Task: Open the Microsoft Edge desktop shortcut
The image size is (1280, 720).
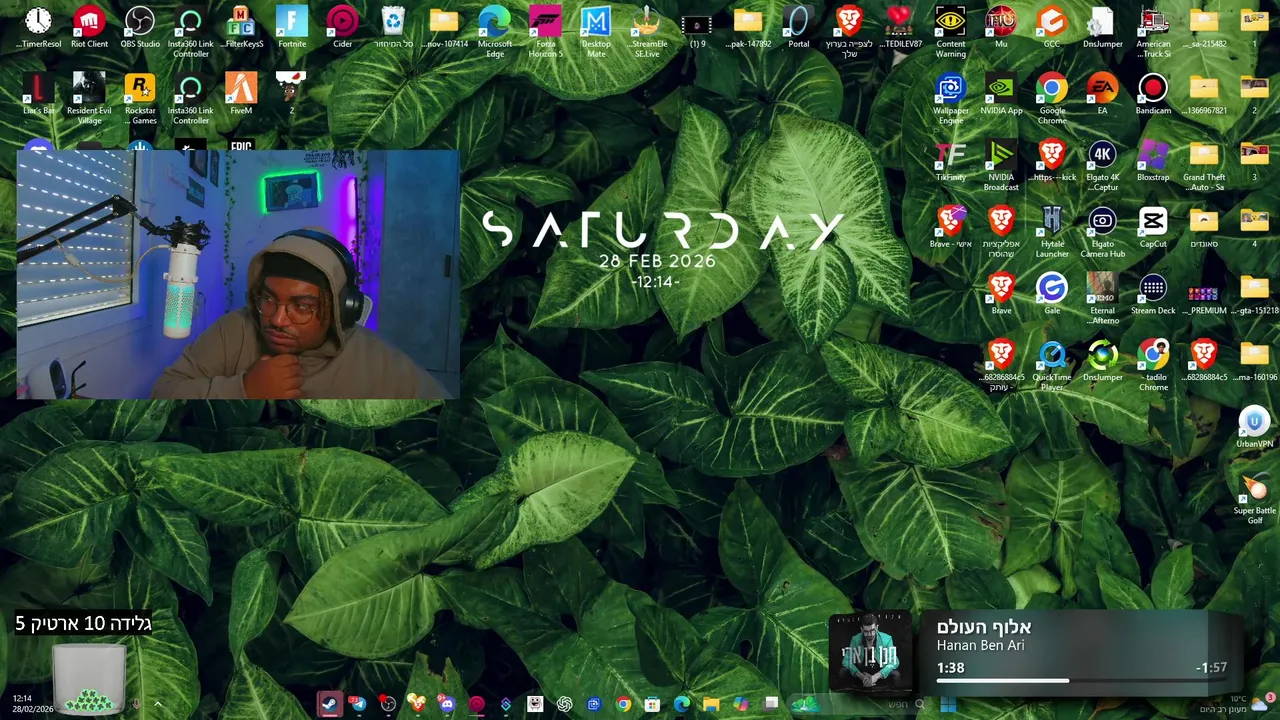Action: pyautogui.click(x=494, y=31)
